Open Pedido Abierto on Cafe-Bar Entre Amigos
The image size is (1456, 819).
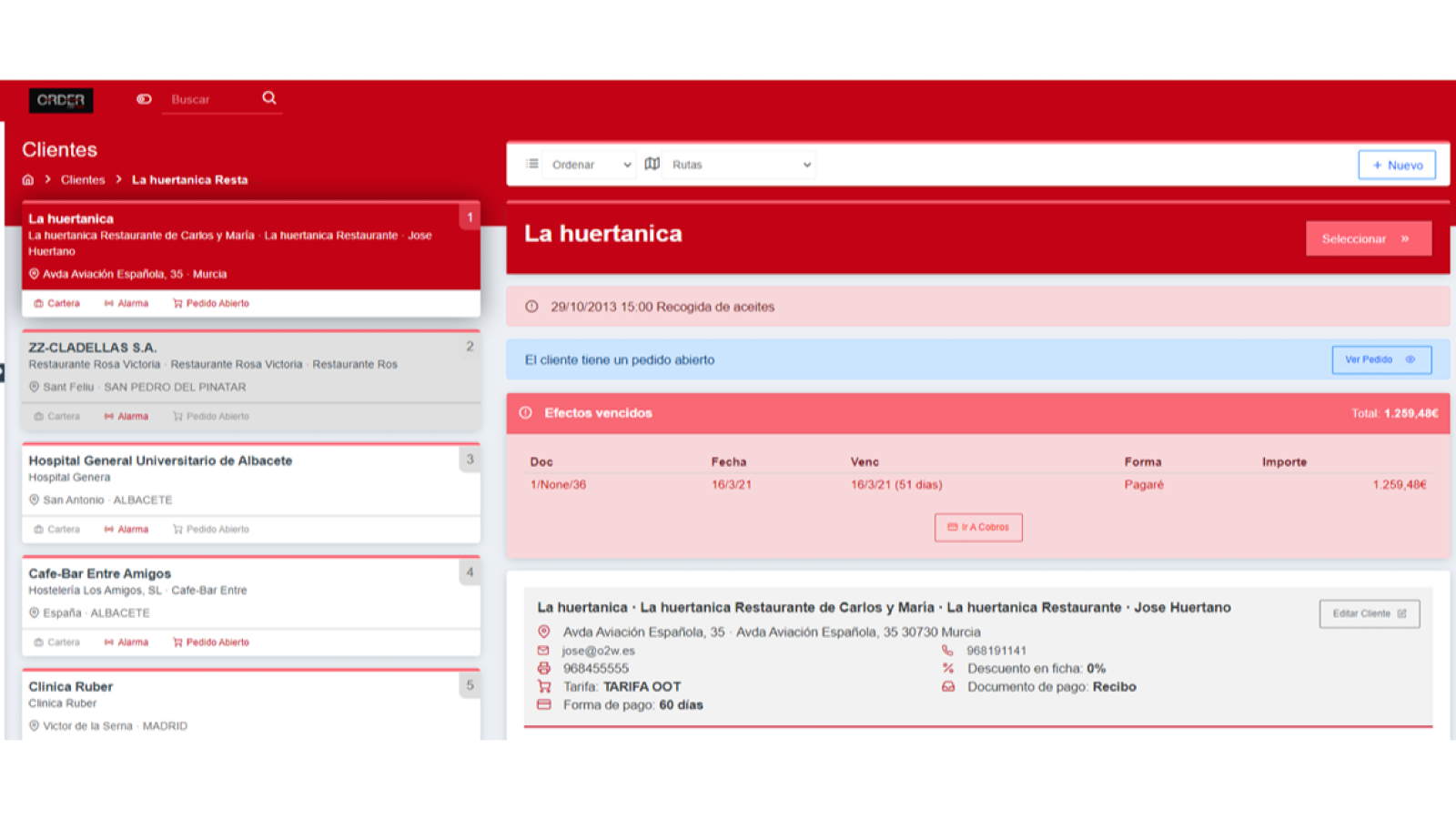(210, 642)
